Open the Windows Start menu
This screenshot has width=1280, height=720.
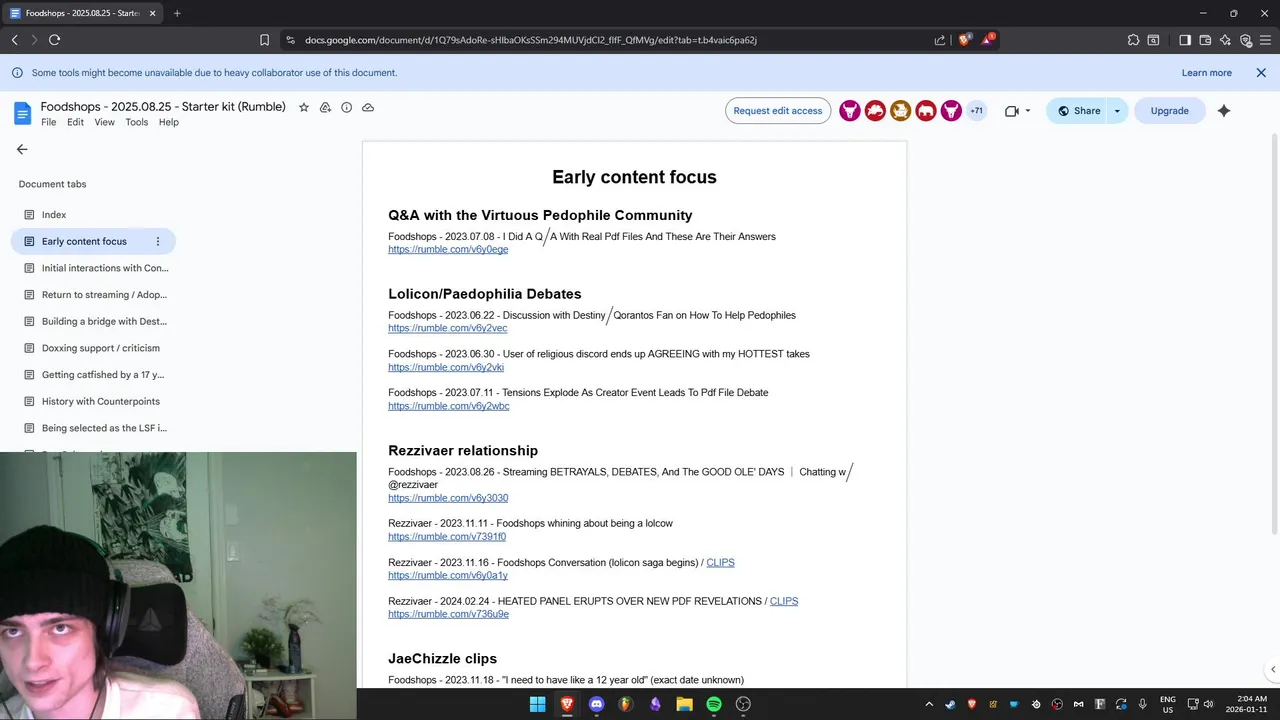click(538, 704)
